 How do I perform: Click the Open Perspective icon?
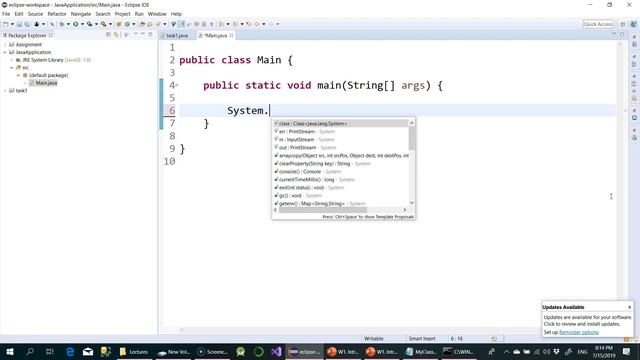tap(622, 24)
